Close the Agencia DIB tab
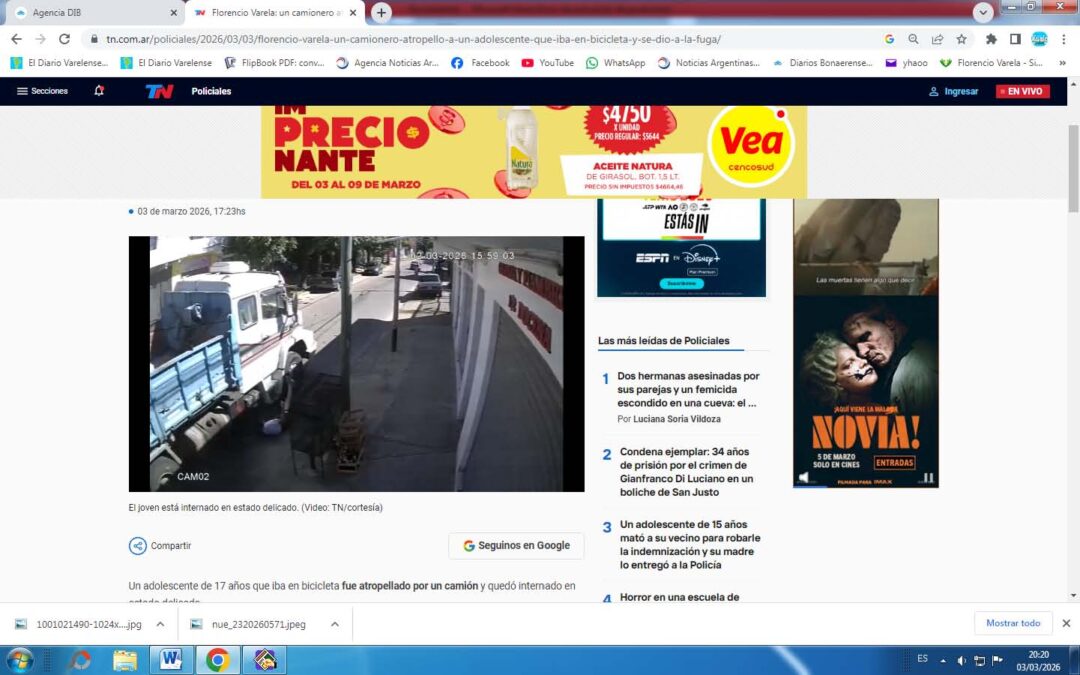Screen dimensions: 1080x675 pos(173,12)
